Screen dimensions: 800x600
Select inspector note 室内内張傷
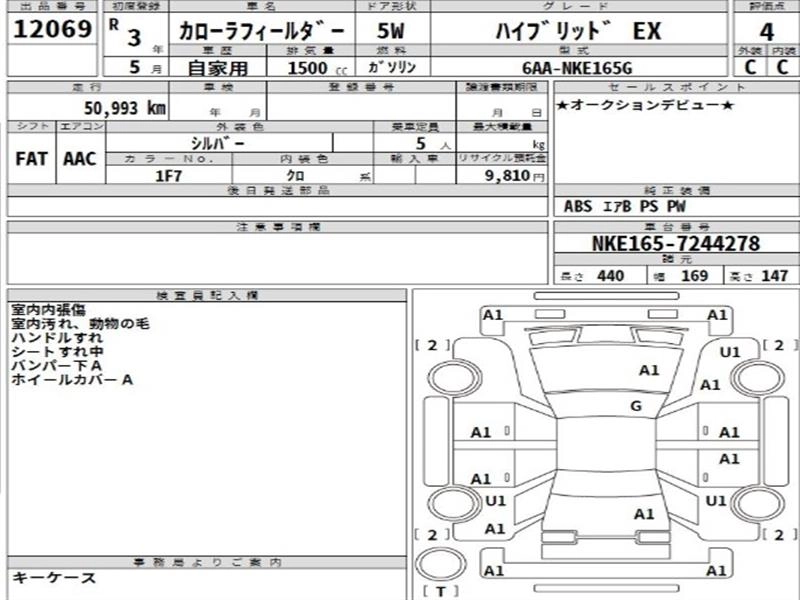point(48,309)
